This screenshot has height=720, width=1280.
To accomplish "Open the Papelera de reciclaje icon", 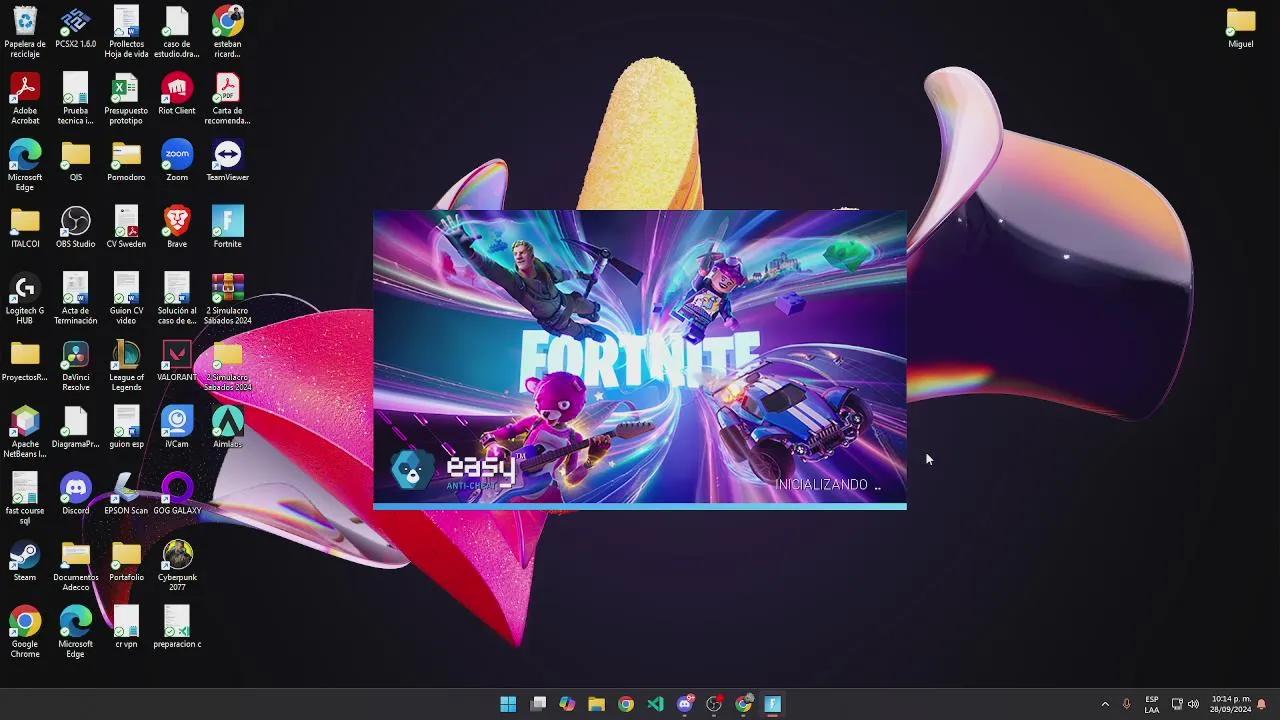I will point(25,32).
